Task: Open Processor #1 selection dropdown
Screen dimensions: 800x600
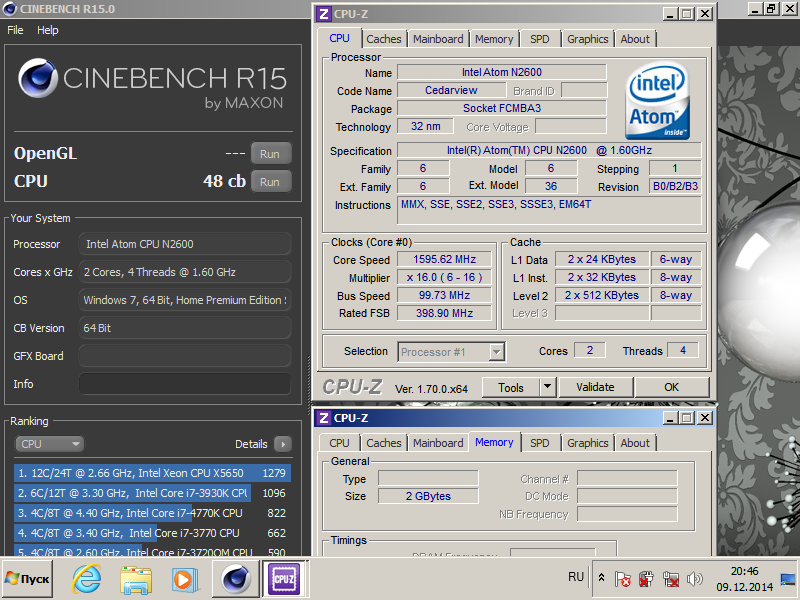Action: click(452, 352)
